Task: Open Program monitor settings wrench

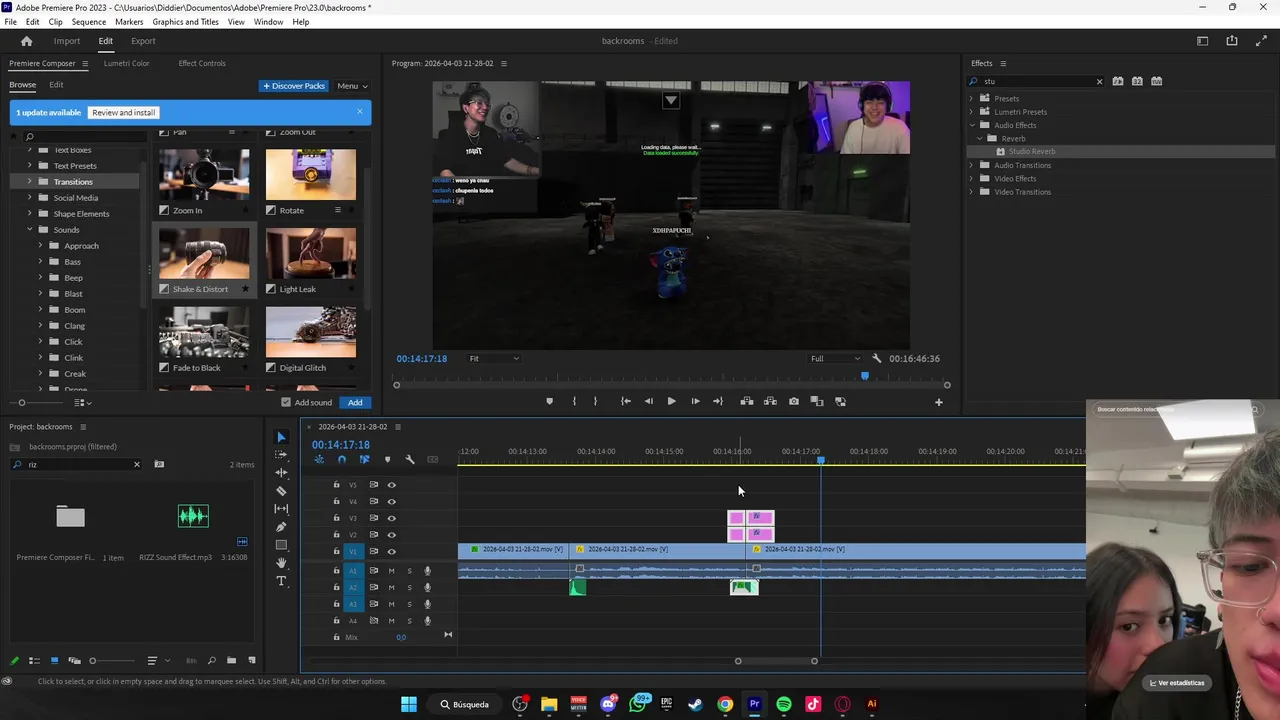Action: tap(877, 358)
